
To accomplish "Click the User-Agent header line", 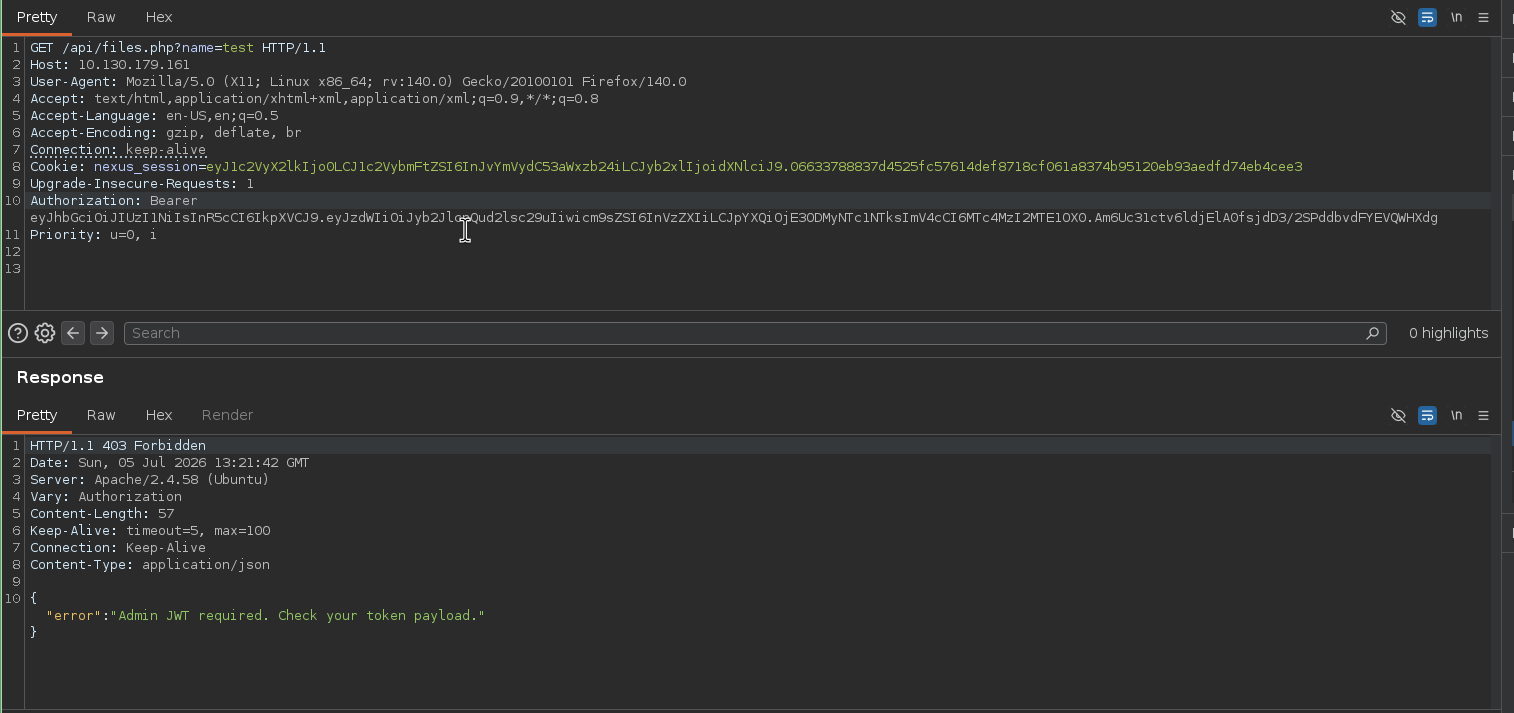I will (358, 82).
